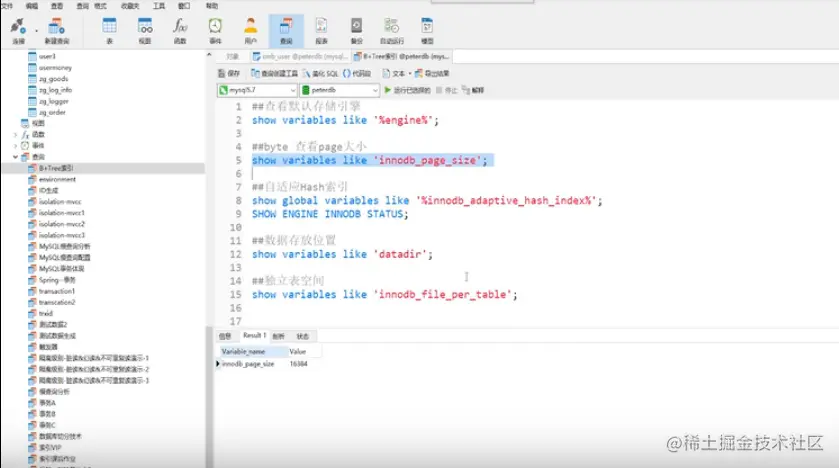The height and width of the screenshot is (468, 839).
Task: Switch to the B+Tree索引 @peterdb tab
Action: 402,56
